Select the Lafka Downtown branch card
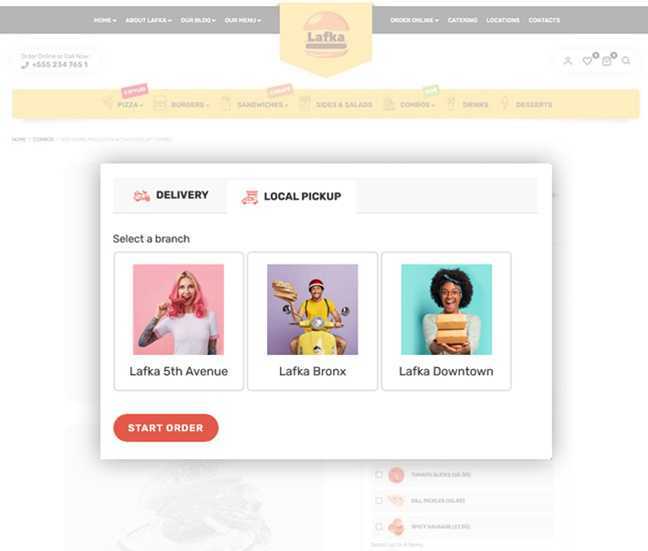This screenshot has width=648, height=551. pos(446,321)
